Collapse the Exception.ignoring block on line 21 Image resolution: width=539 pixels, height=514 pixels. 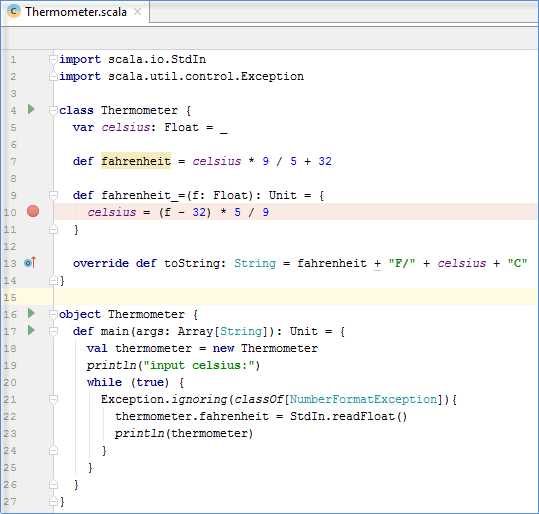53,399
